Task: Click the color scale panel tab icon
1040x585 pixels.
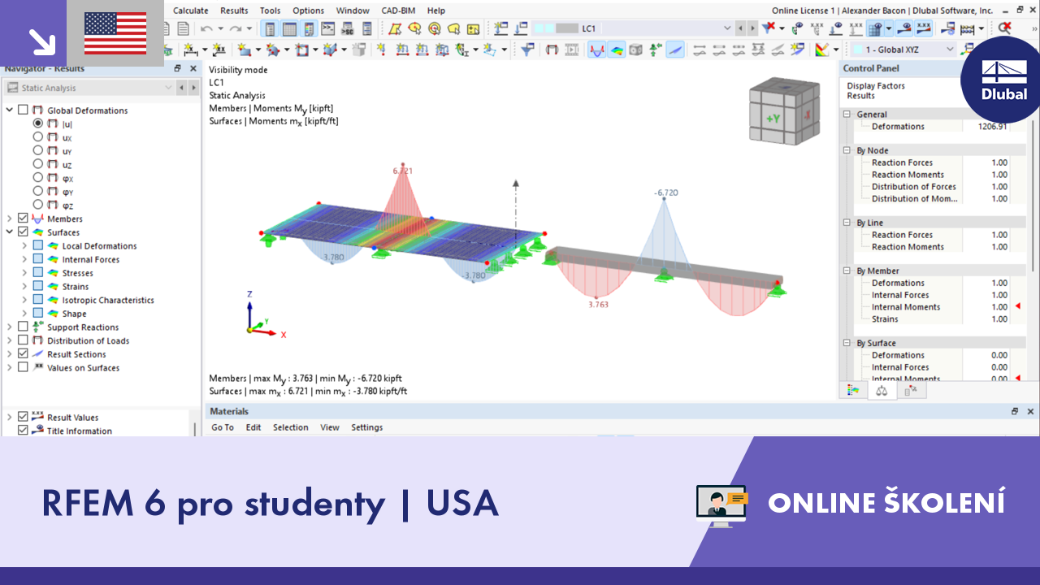Action: click(853, 391)
